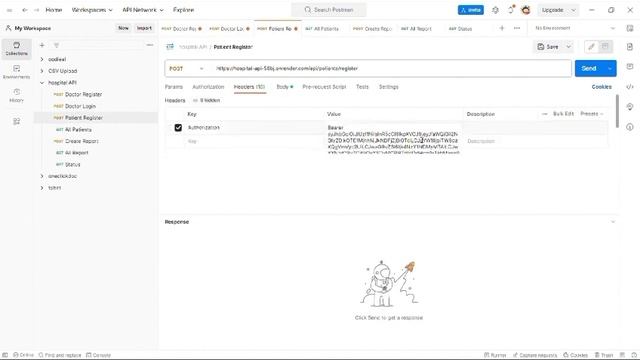
Task: Click the collections filter icon
Action: pyautogui.click(x=56, y=45)
